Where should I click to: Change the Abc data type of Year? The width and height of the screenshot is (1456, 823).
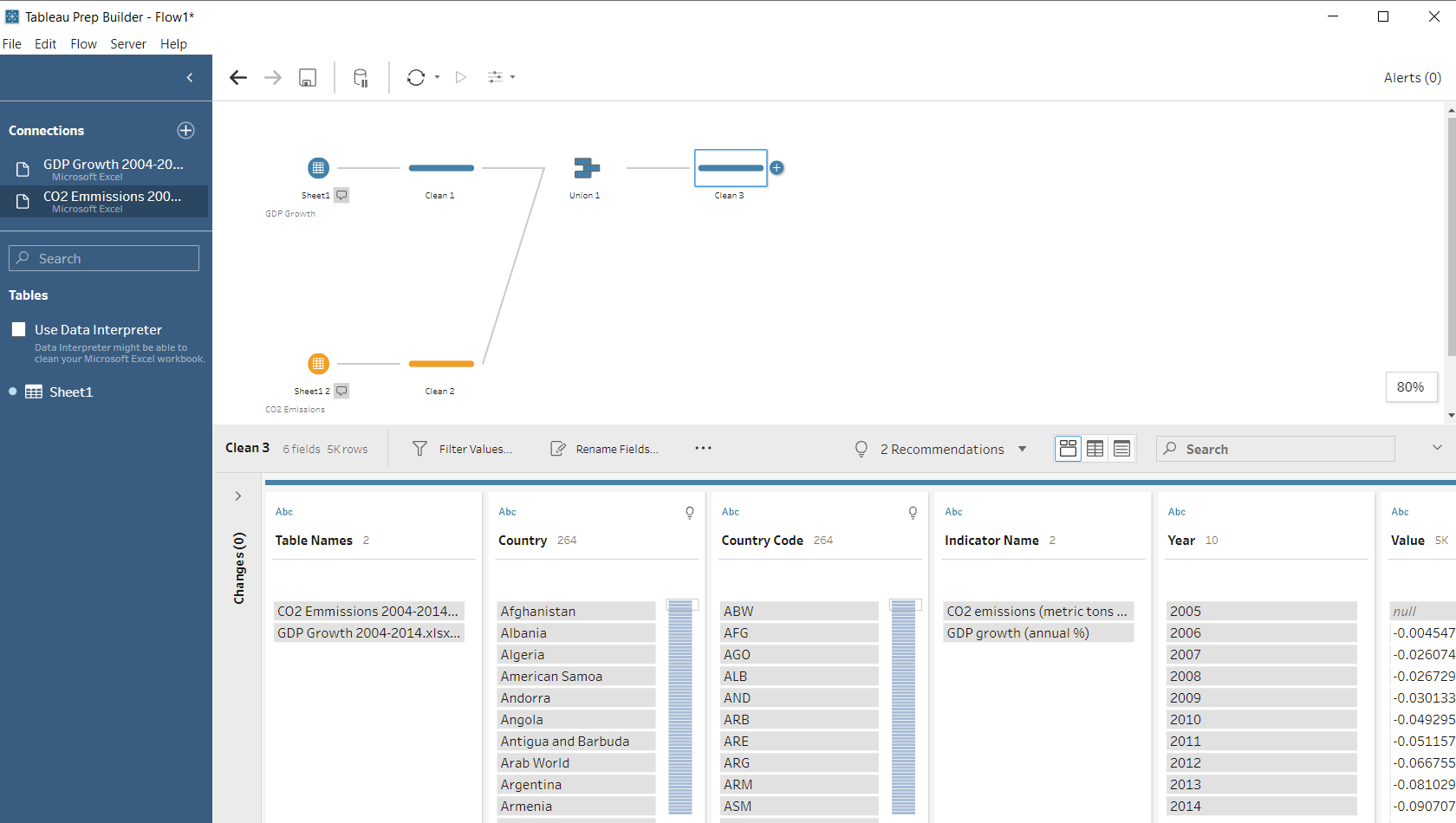[x=1177, y=512]
